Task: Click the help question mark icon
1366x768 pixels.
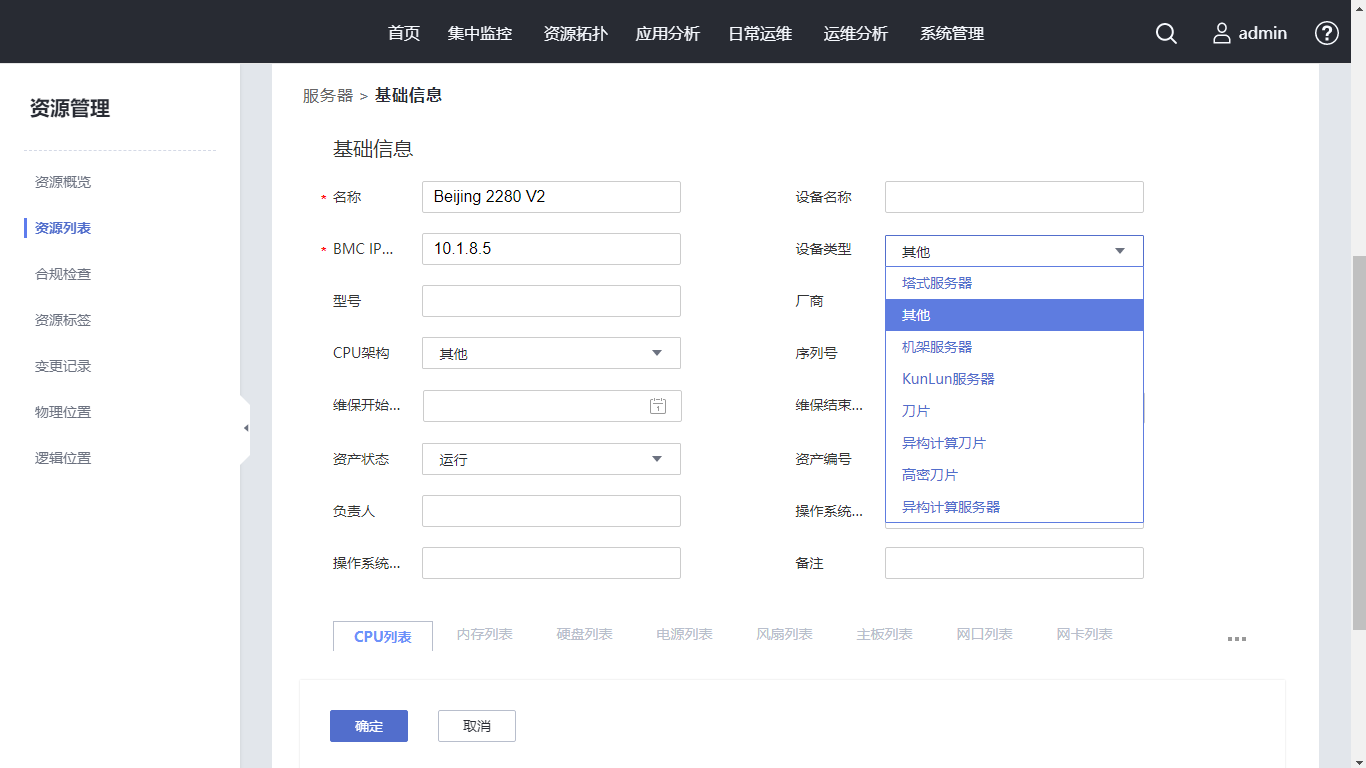Action: pyautogui.click(x=1326, y=33)
